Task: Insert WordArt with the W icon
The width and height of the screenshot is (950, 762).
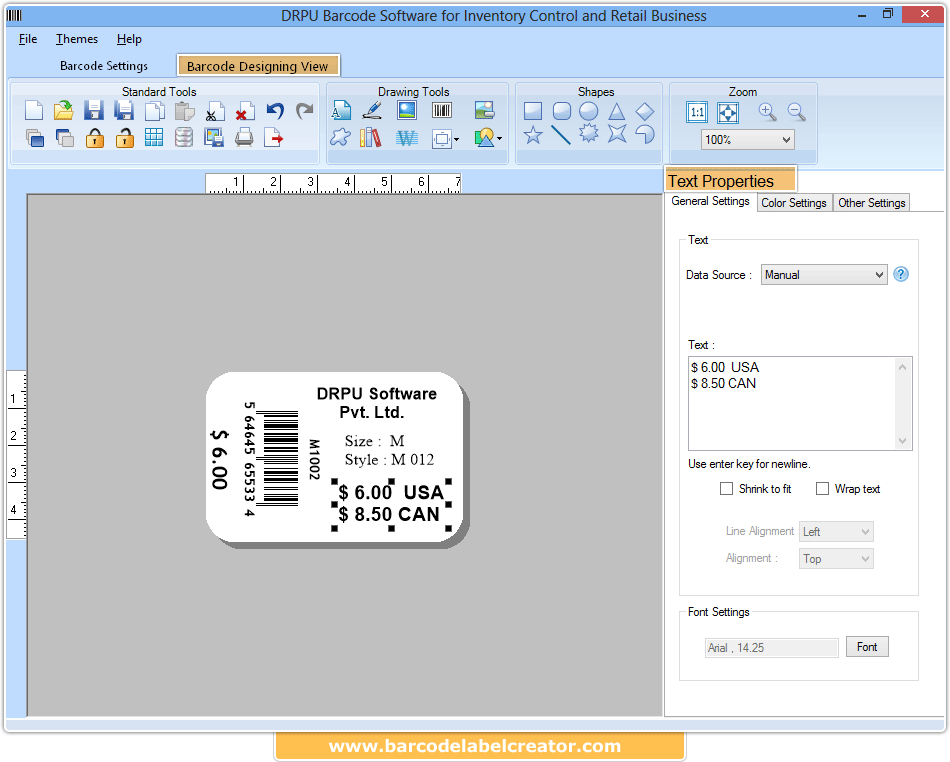Action: (407, 139)
